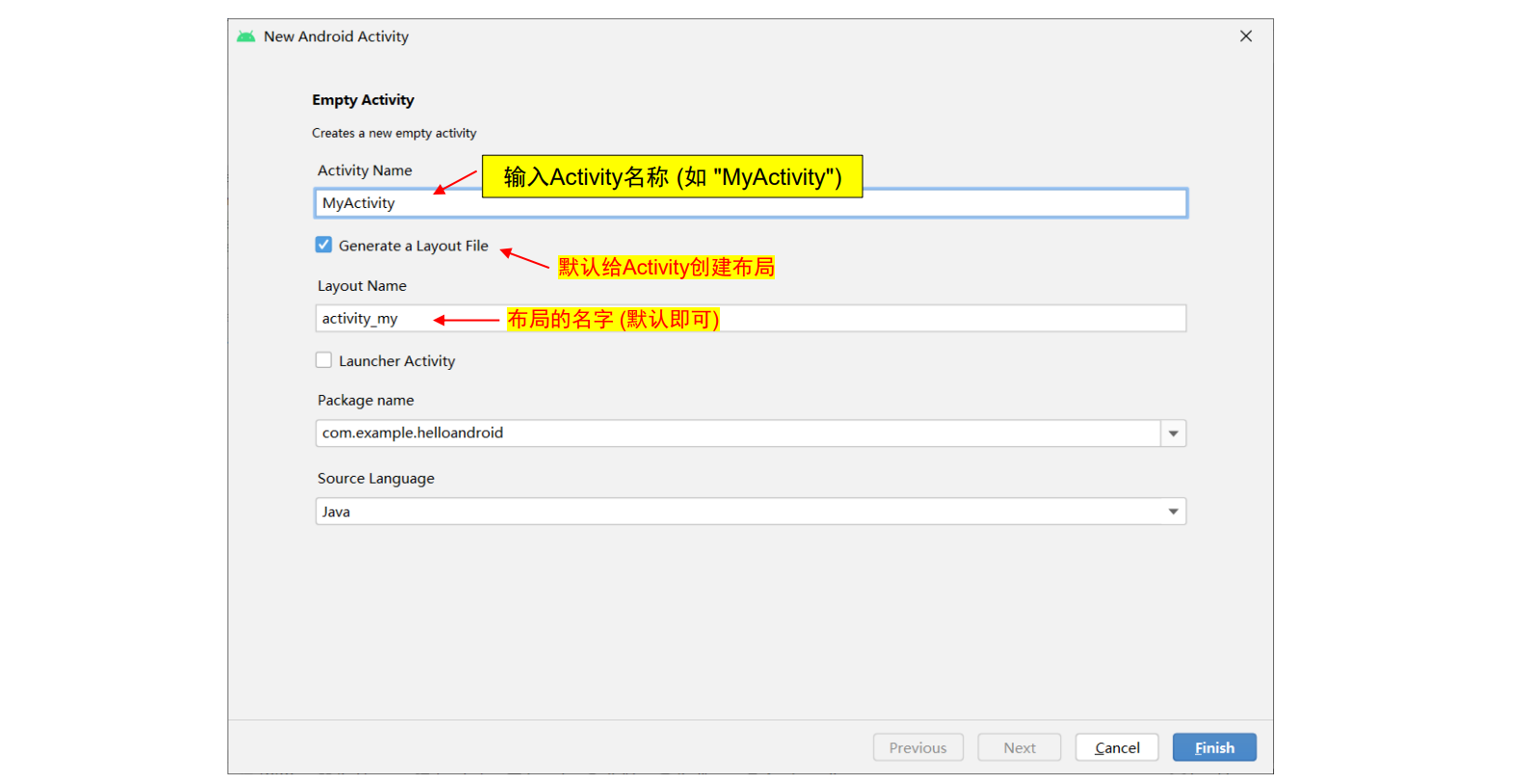
Task: Click the Layout Name label
Action: 362,286
